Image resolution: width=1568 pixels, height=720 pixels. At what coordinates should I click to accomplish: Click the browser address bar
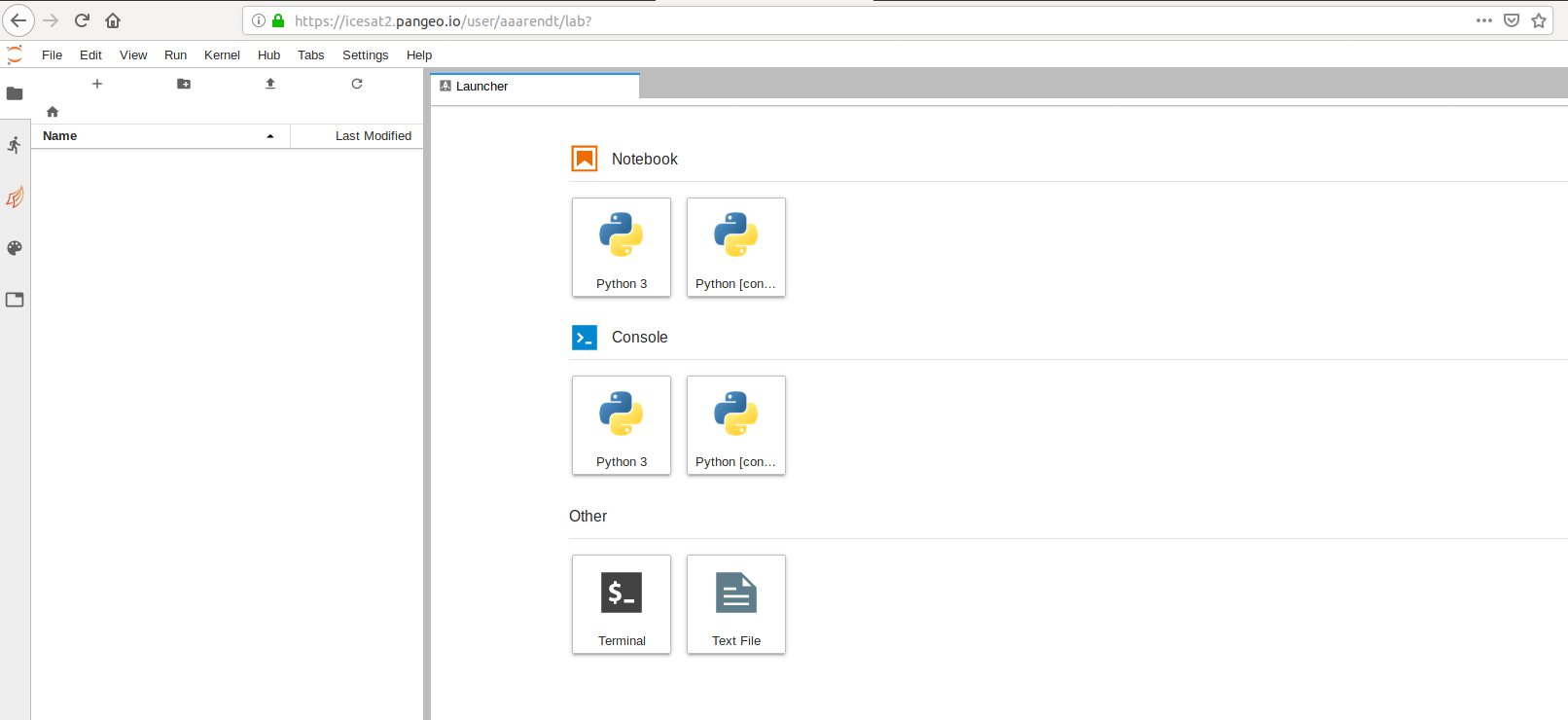coord(778,20)
